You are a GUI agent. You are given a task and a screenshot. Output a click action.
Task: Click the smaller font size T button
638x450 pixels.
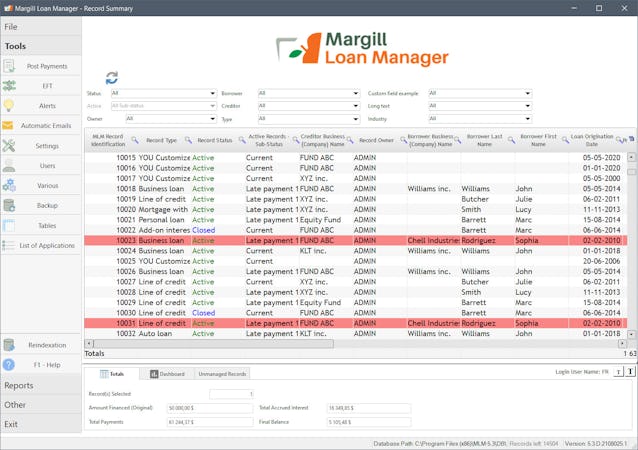(618, 372)
